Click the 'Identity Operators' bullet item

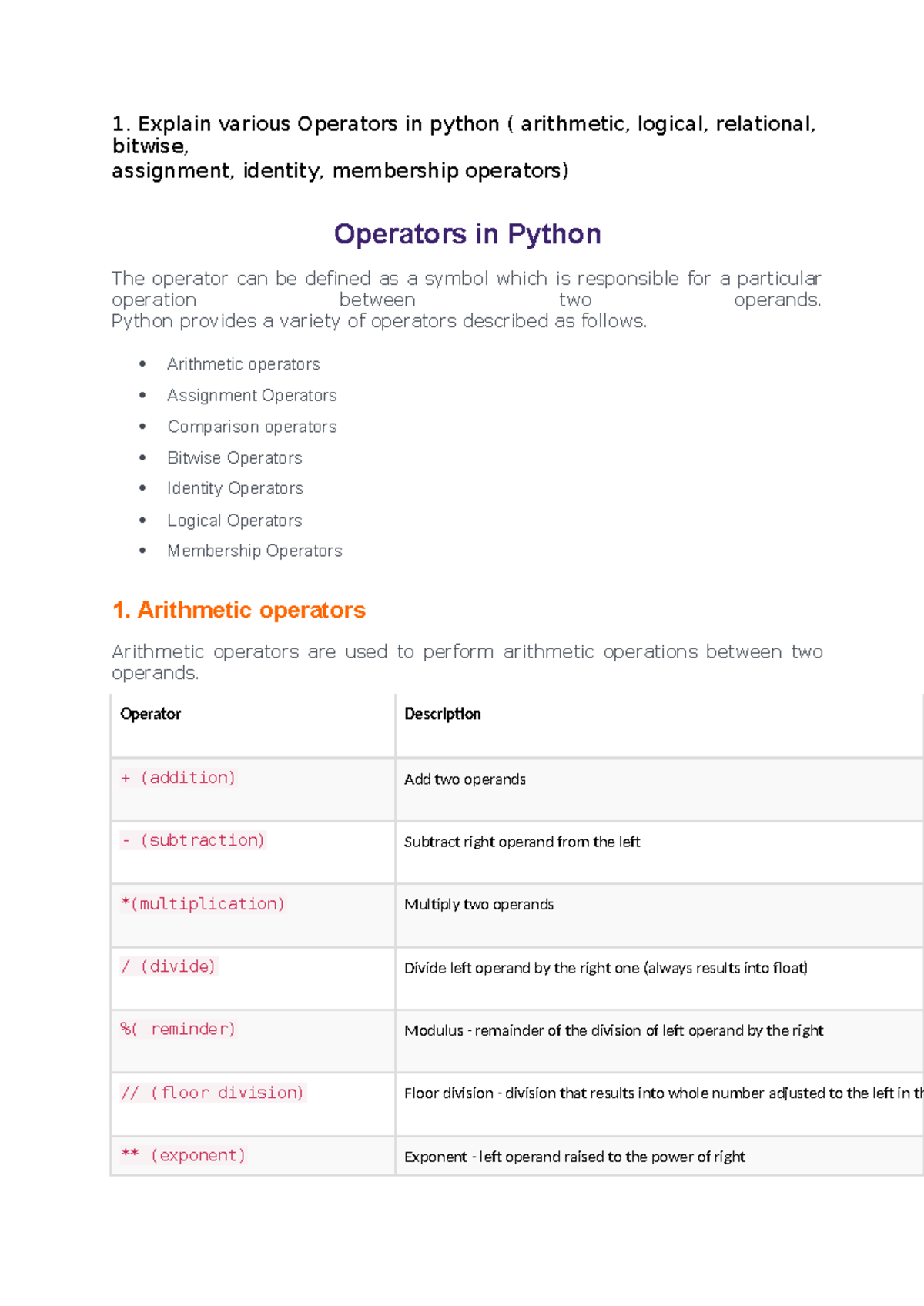pyautogui.click(x=235, y=488)
